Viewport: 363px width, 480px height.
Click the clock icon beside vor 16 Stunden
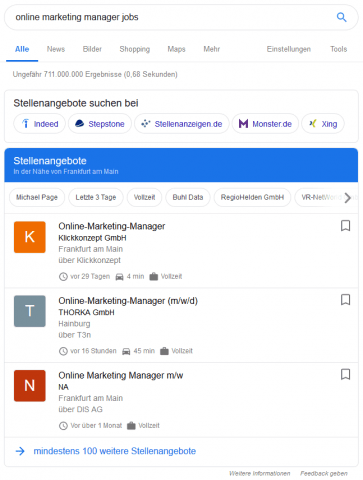click(x=63, y=351)
